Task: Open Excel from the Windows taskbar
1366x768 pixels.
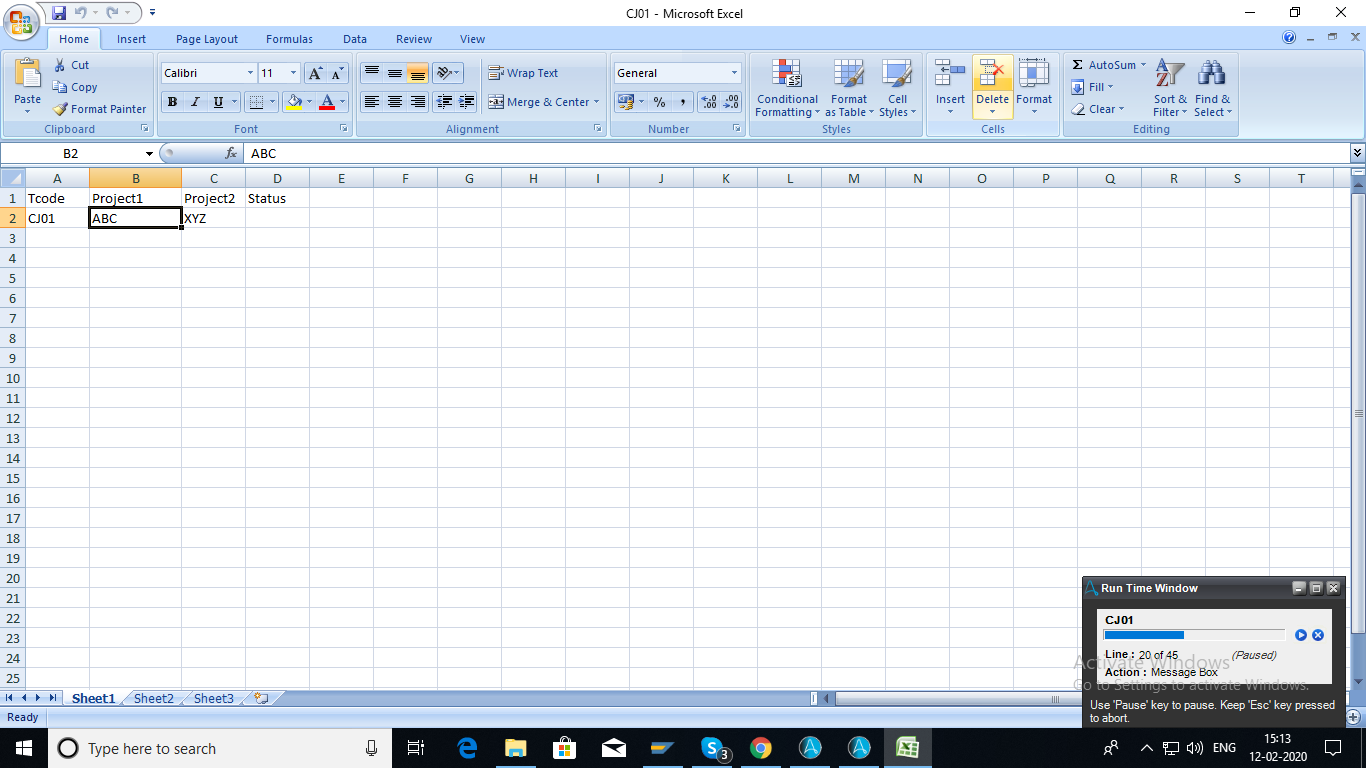Action: 907,748
